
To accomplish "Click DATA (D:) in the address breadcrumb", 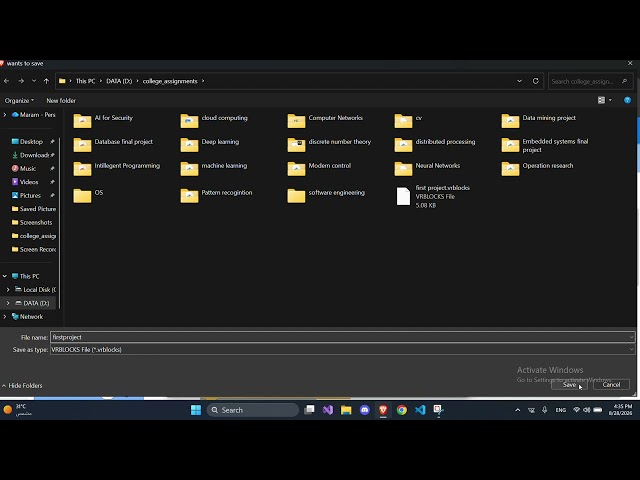I will click(x=119, y=81).
